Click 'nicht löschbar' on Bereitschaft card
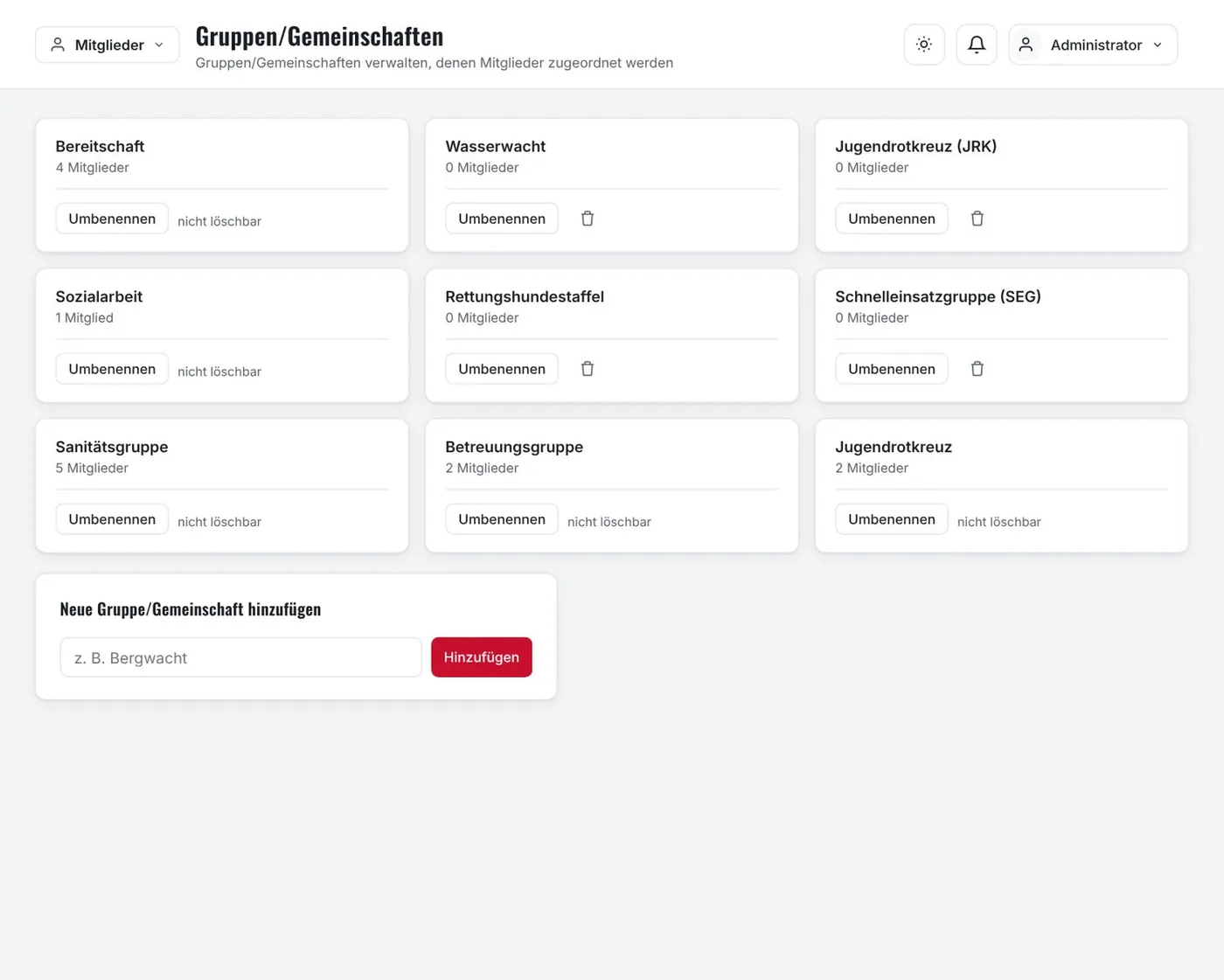Image resolution: width=1224 pixels, height=980 pixels. tap(219, 221)
